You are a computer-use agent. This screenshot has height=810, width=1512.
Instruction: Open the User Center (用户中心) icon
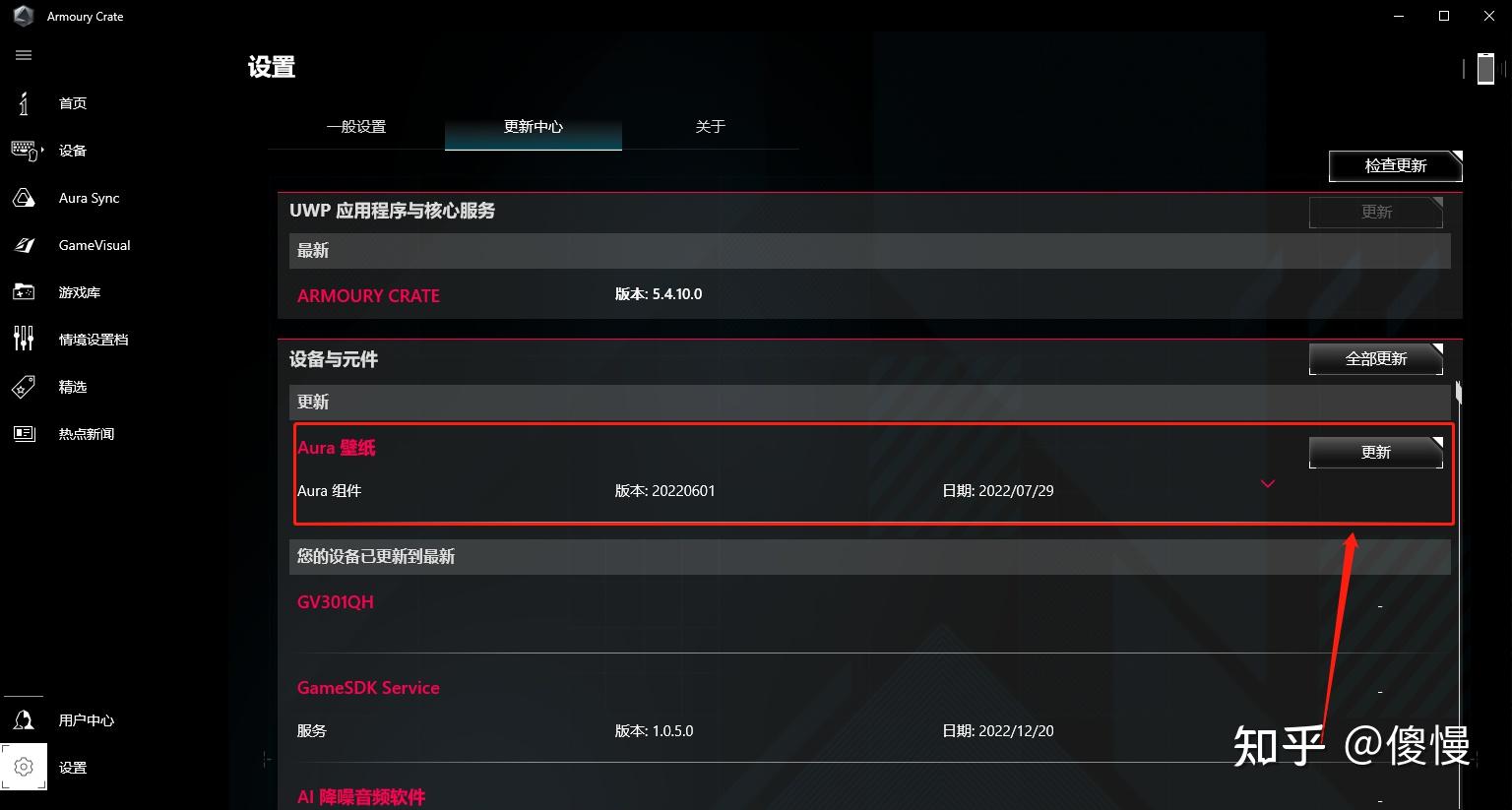pyautogui.click(x=24, y=720)
